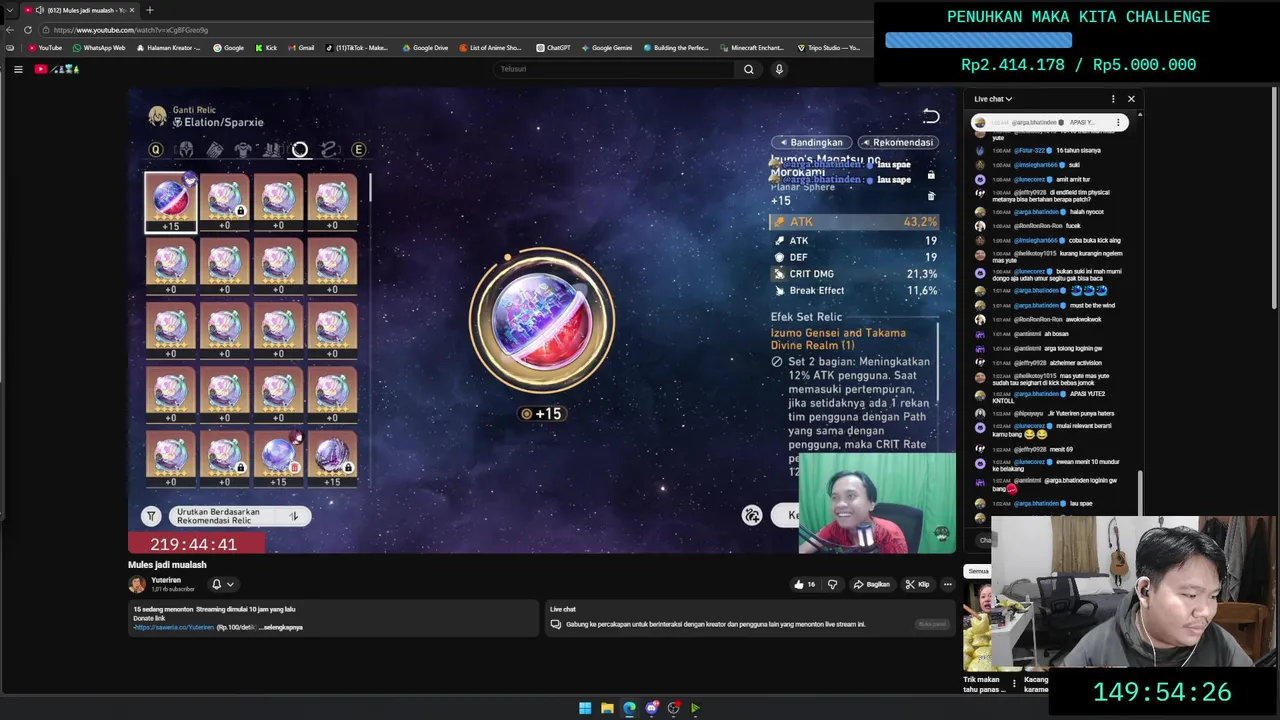The image size is (1280, 720).
Task: Open notification bell dropdown for Yuteriren
Action: point(222,584)
